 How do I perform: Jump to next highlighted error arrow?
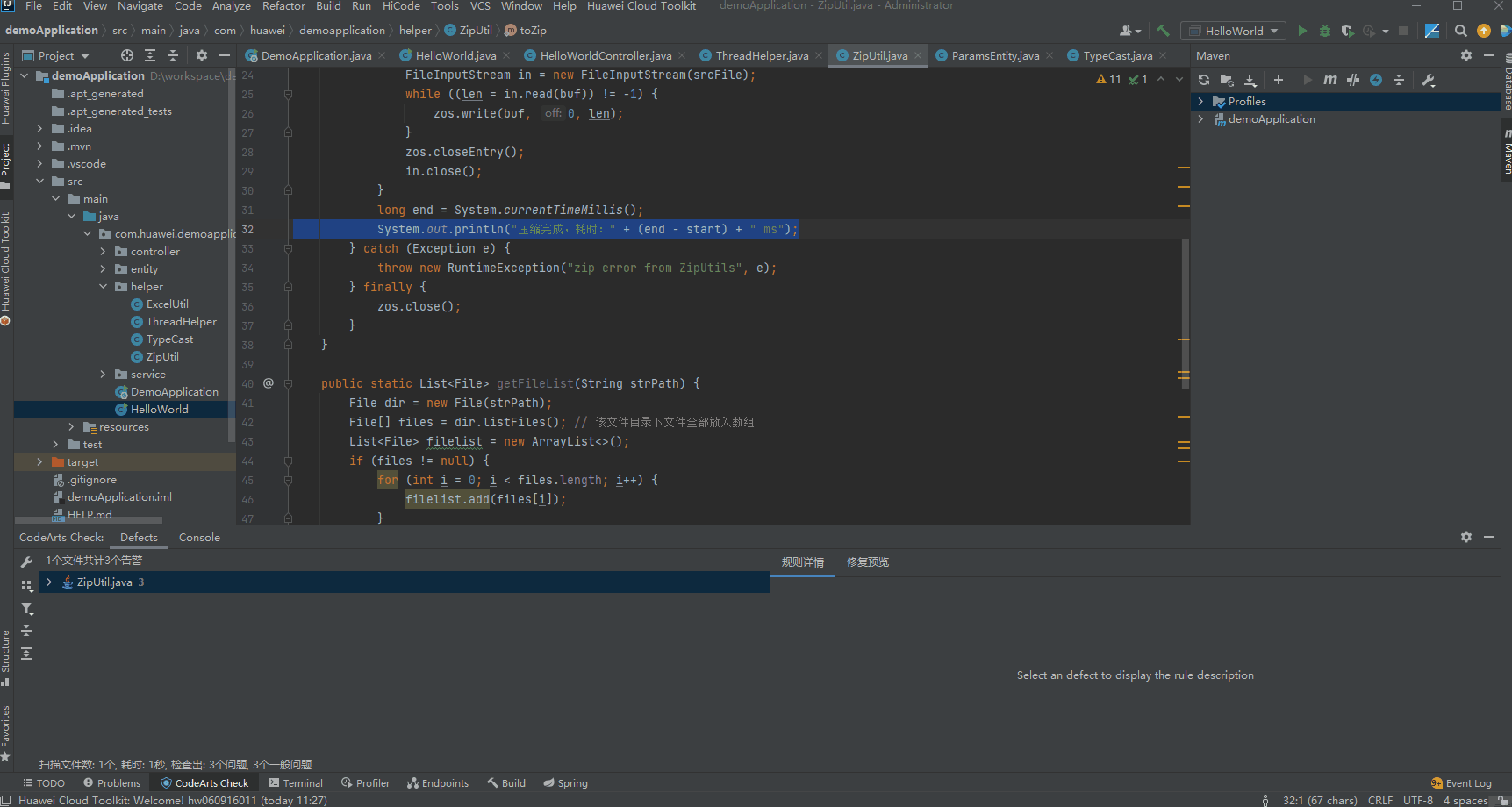pos(1179,79)
